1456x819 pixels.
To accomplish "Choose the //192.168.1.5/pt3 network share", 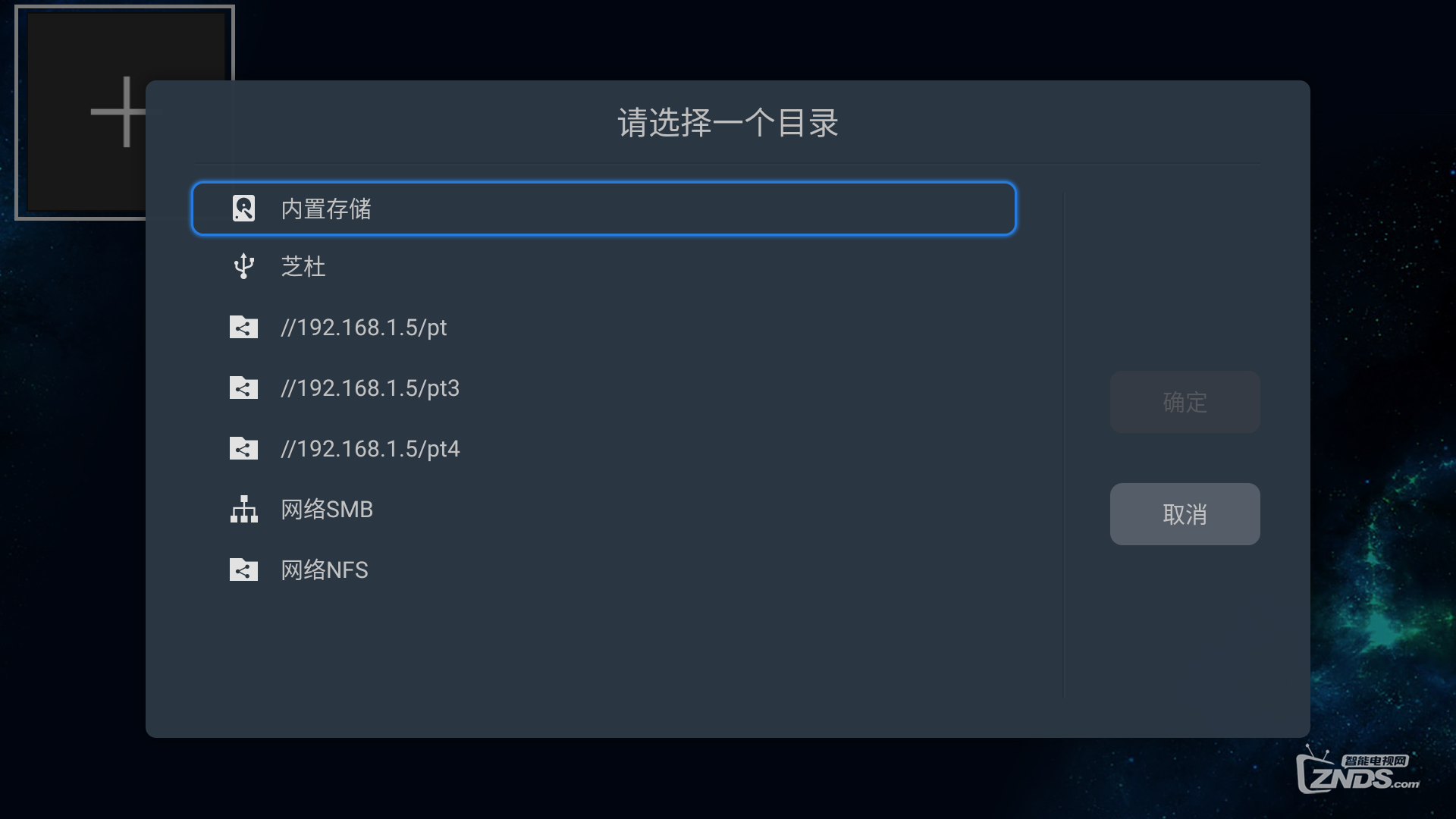I will (x=604, y=388).
